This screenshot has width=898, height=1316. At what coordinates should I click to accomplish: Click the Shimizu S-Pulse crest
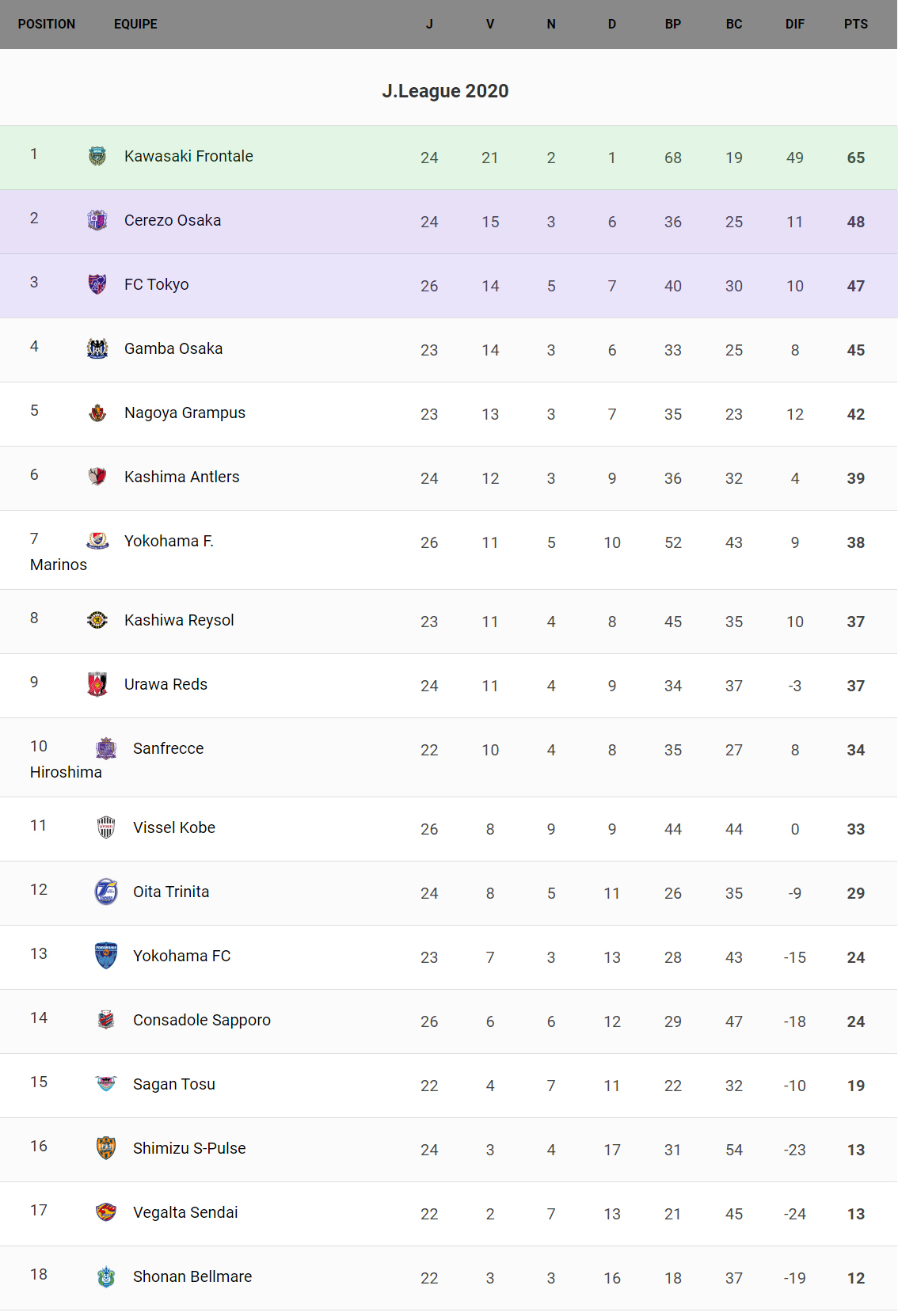pyautogui.click(x=106, y=1148)
